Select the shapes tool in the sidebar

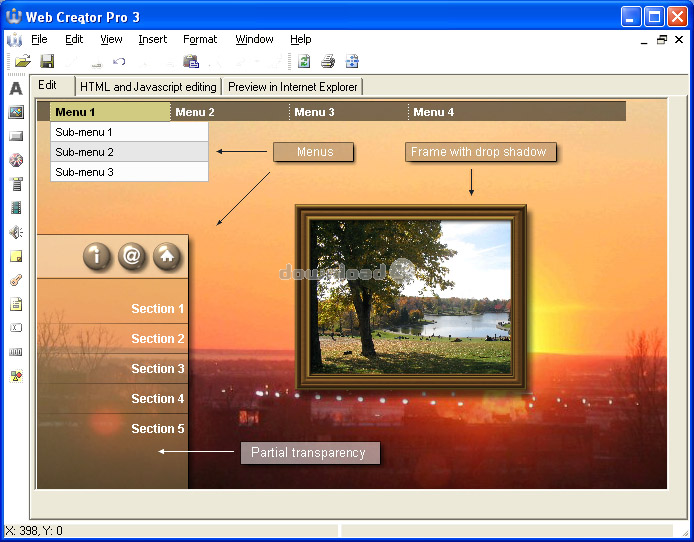click(16, 376)
